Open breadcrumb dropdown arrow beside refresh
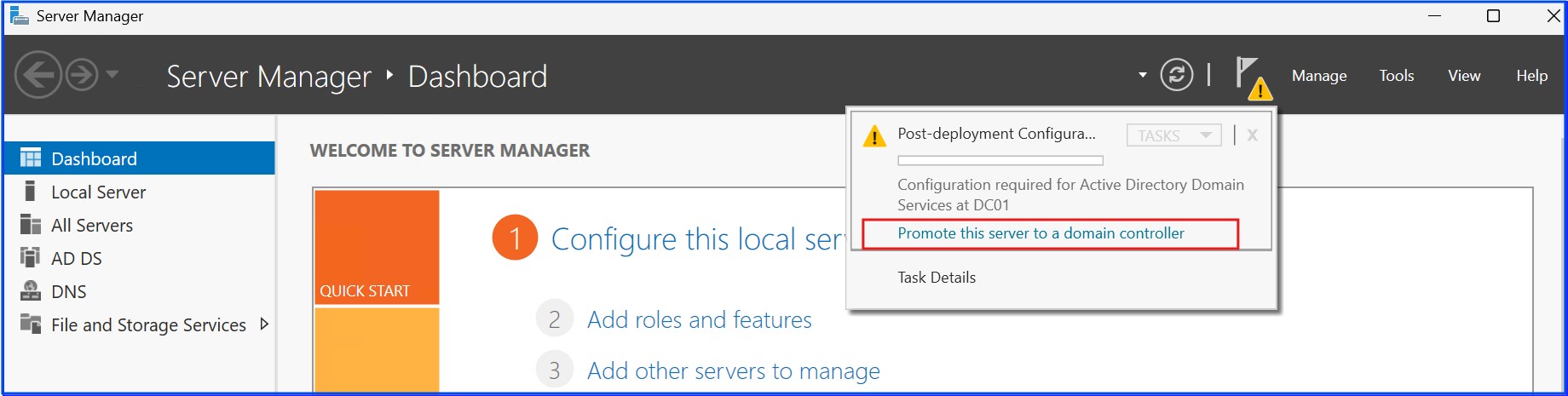 (1143, 75)
